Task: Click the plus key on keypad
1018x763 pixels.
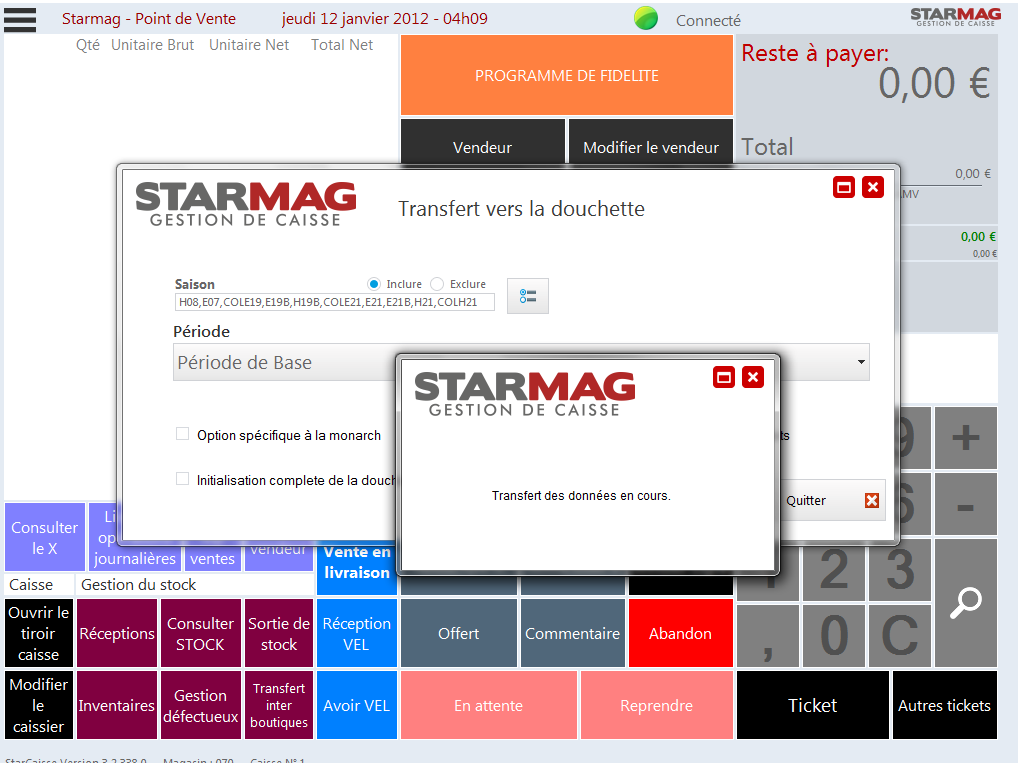Action: (965, 438)
